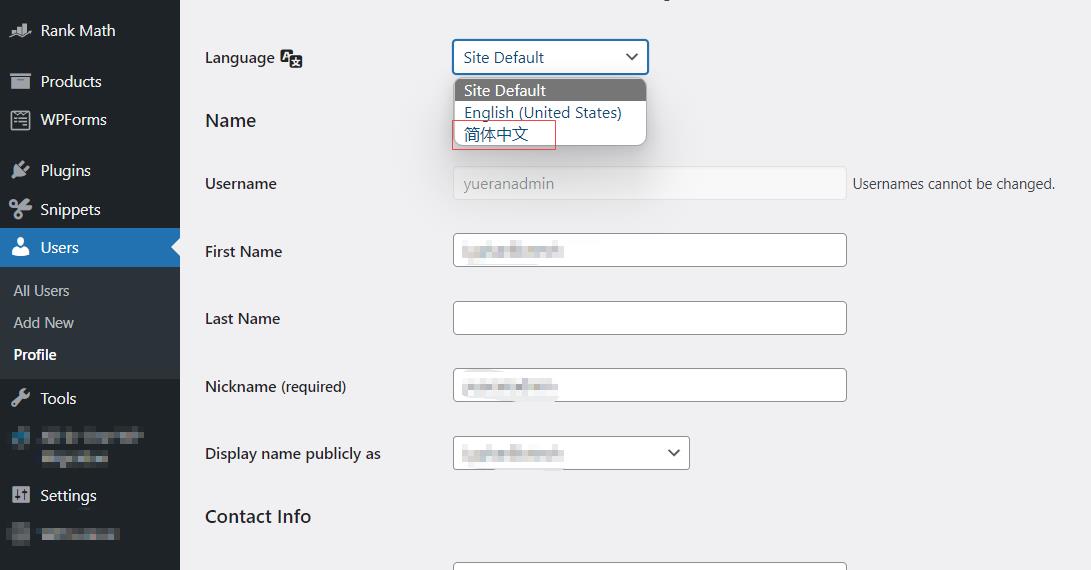Collapse the Language dropdown showing Site Default
The image size is (1091, 570).
(550, 57)
